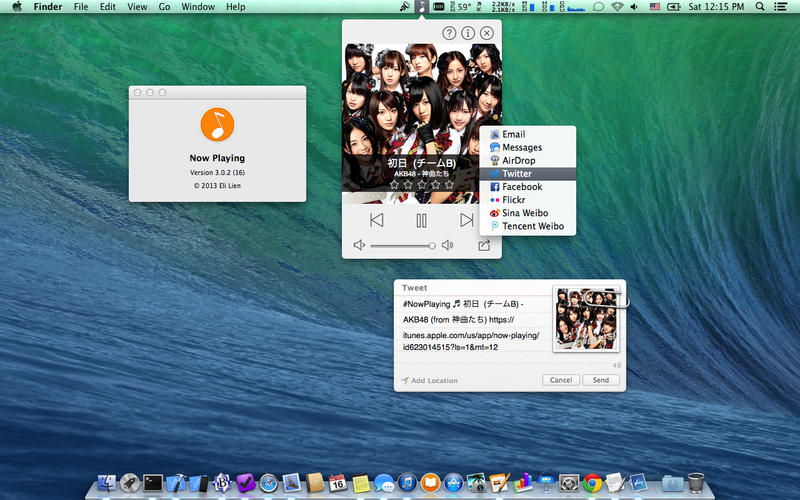The height and width of the screenshot is (500, 800).
Task: Open Launchpad rocket in the Dock
Action: (130, 482)
